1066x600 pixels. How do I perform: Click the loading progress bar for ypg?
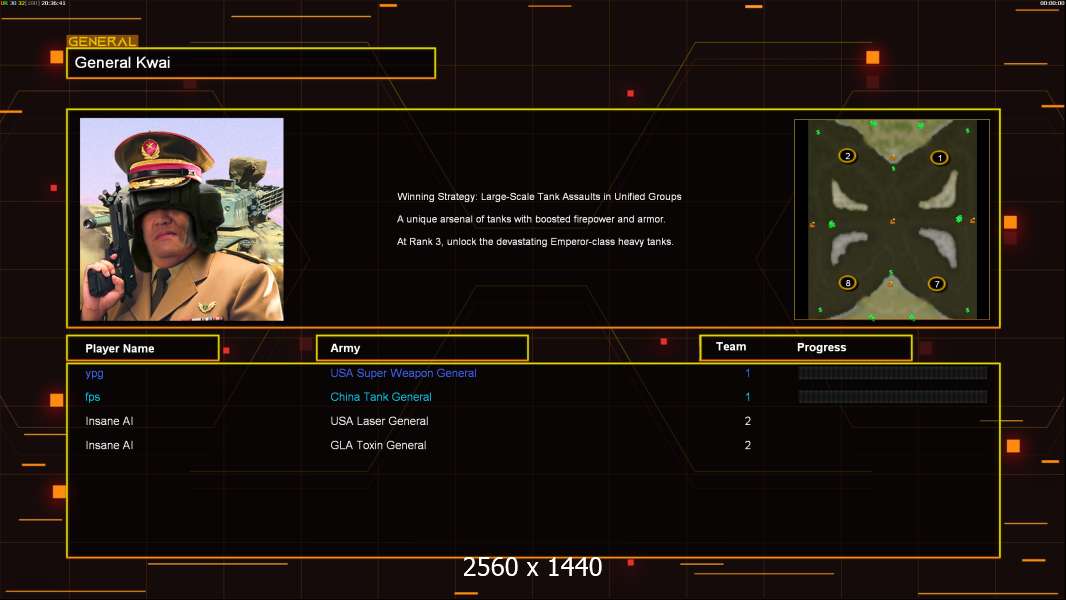click(x=893, y=372)
